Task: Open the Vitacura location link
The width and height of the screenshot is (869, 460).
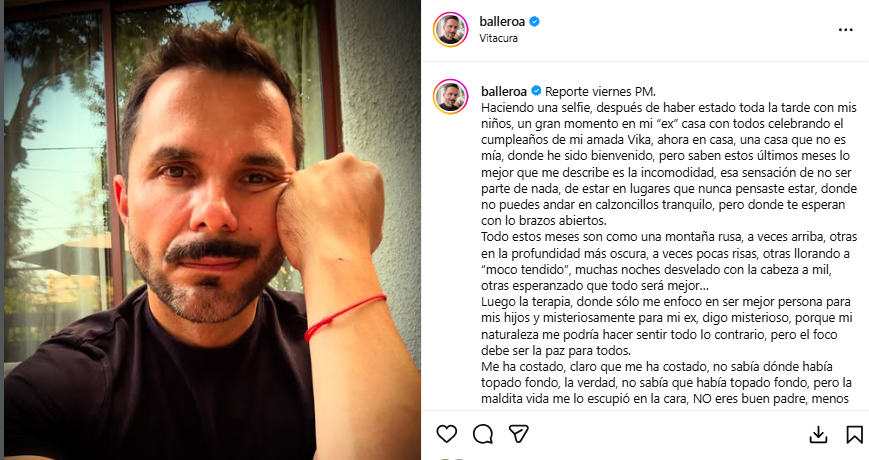Action: coord(498,38)
